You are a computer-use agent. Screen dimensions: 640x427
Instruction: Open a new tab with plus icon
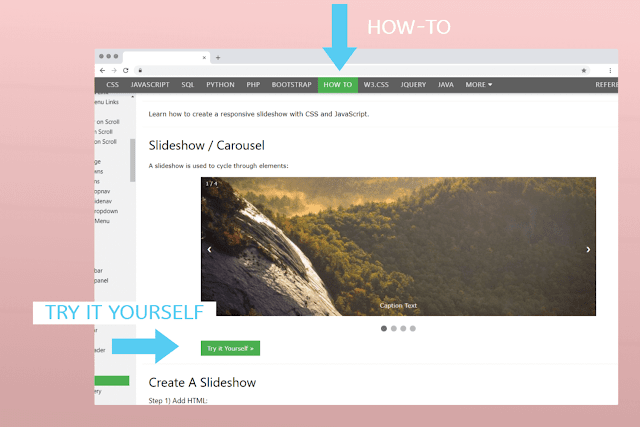click(x=218, y=58)
